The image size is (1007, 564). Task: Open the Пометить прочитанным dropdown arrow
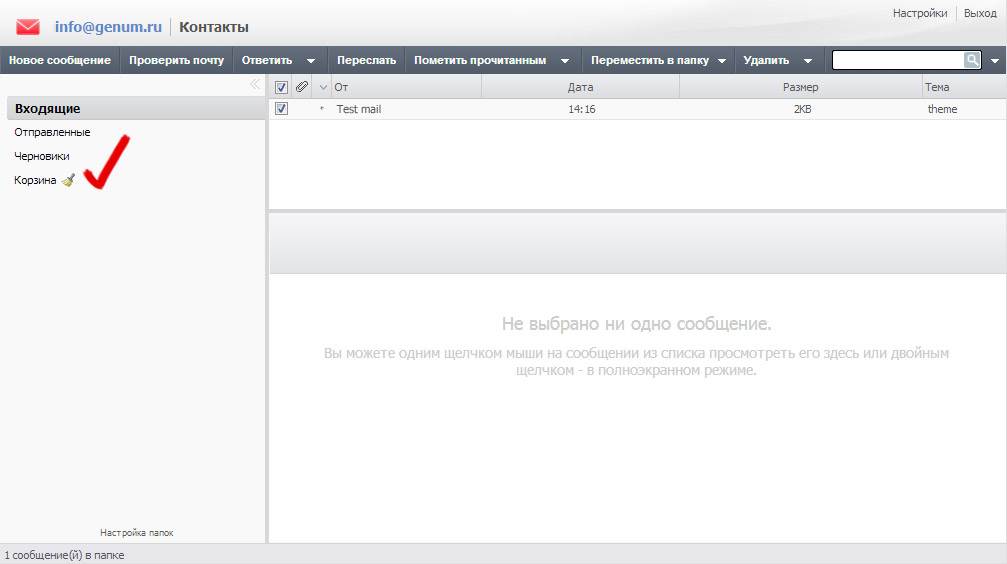(565, 61)
